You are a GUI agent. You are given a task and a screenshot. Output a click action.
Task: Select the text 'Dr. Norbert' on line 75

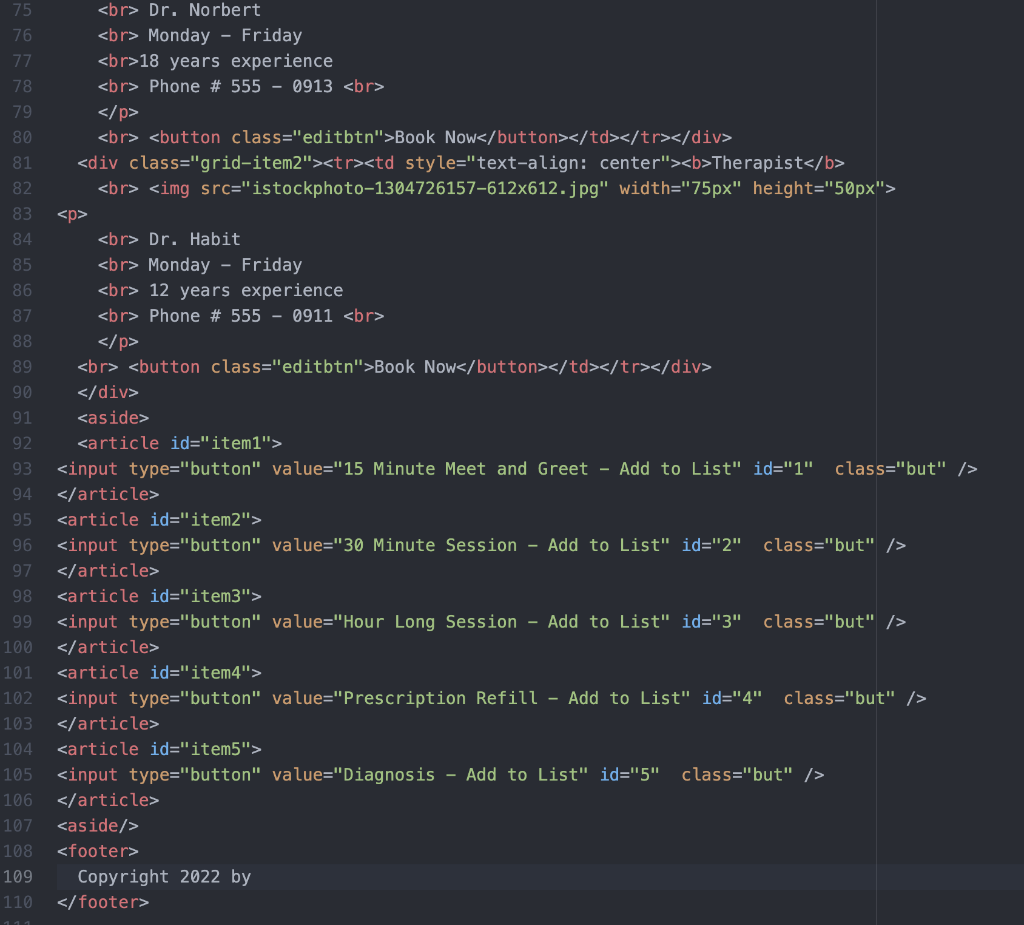[205, 10]
